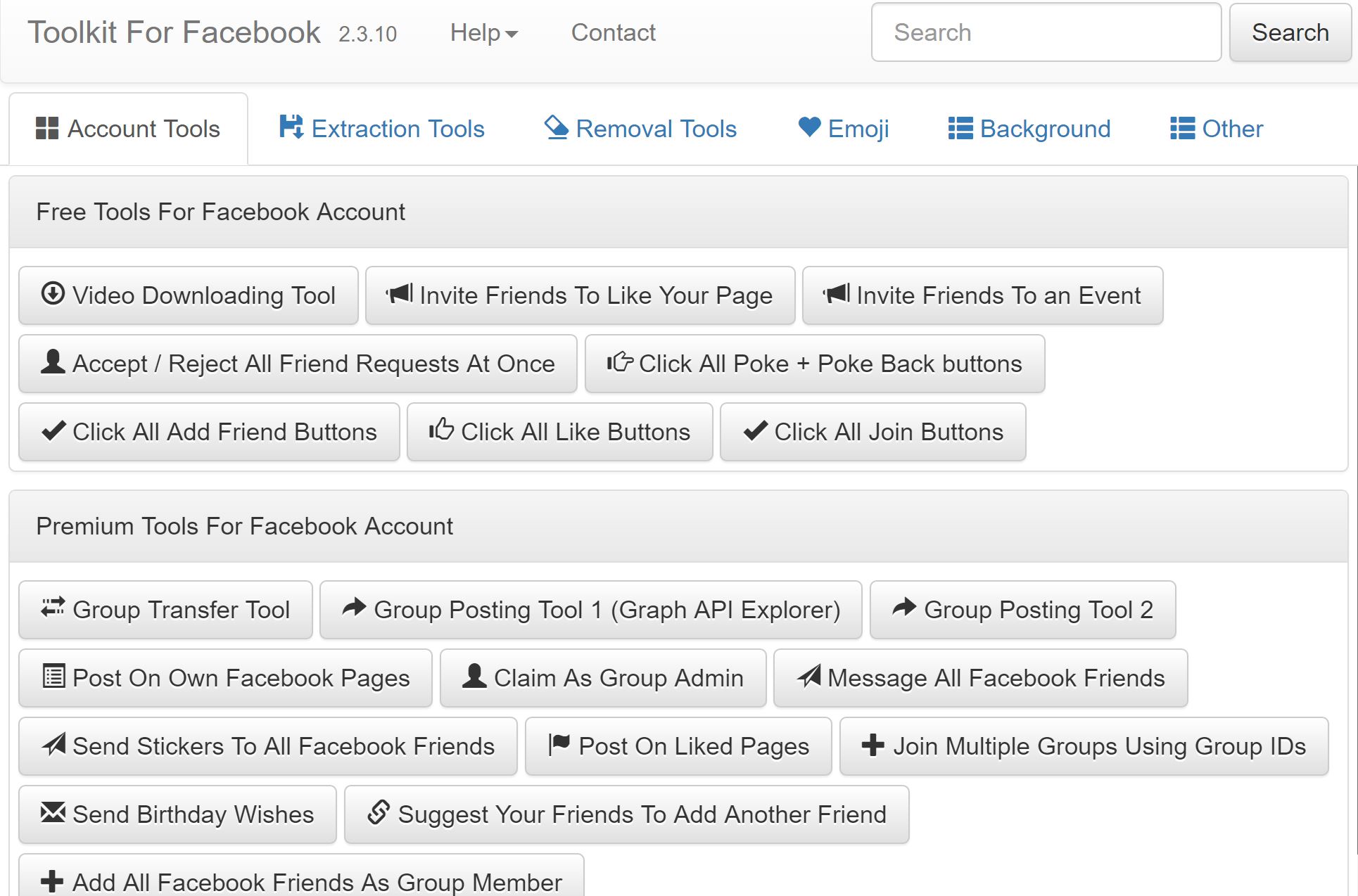Click the 'Premium Tools For Facebook Account' heading
Image resolution: width=1358 pixels, height=896 pixels.
click(245, 526)
